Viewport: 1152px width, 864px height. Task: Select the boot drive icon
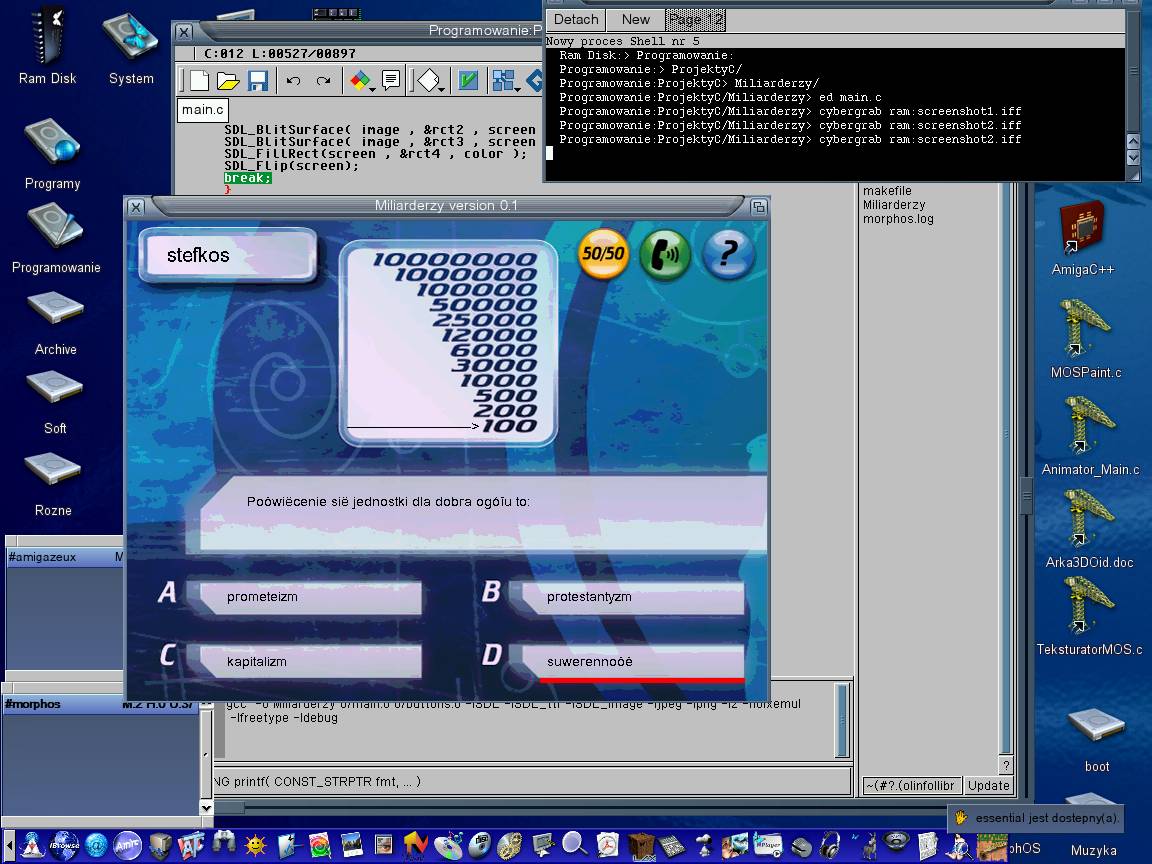click(1096, 739)
